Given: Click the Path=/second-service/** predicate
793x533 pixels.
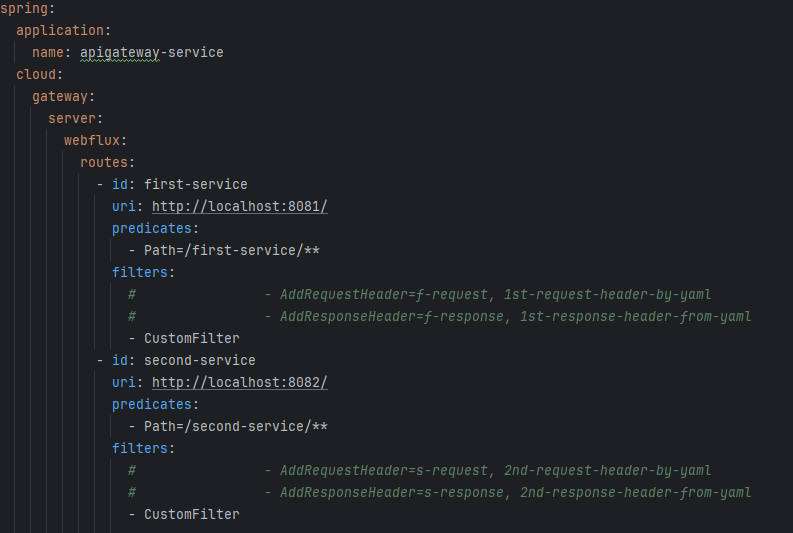Looking at the screenshot, I should click(x=235, y=426).
